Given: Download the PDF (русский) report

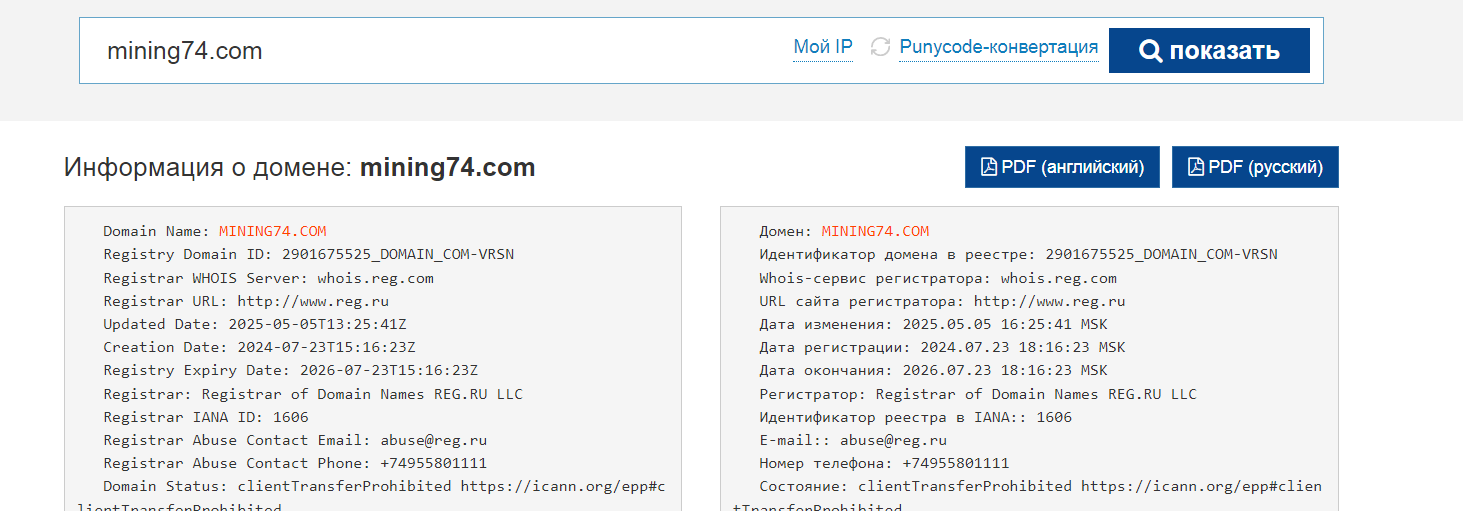Looking at the screenshot, I should click(1255, 167).
